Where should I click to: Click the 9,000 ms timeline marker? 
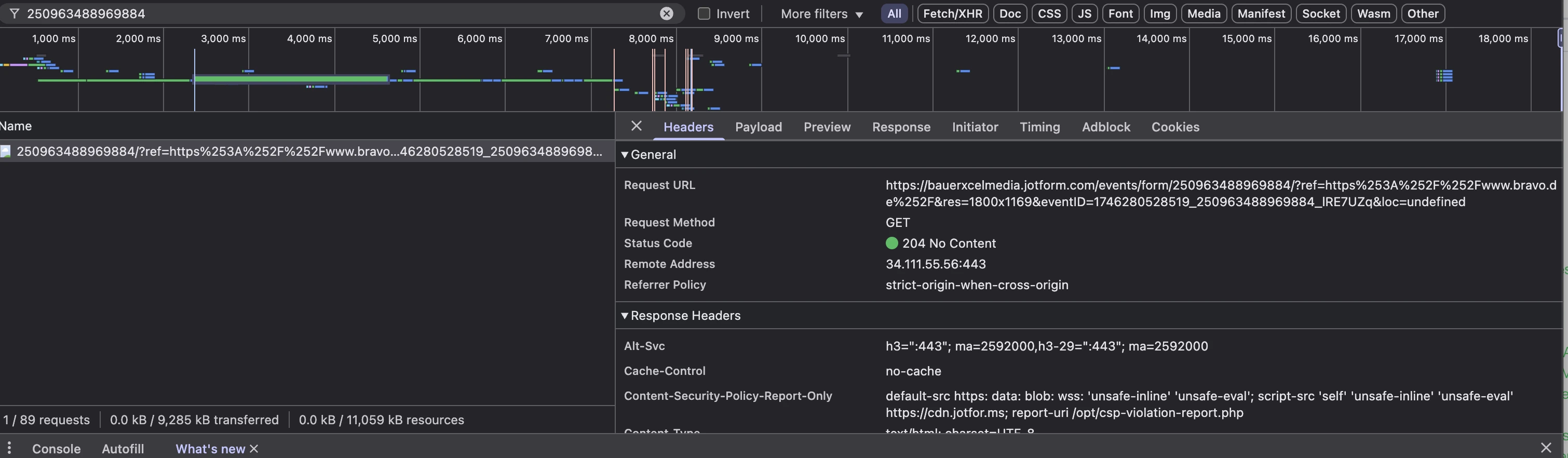(736, 38)
